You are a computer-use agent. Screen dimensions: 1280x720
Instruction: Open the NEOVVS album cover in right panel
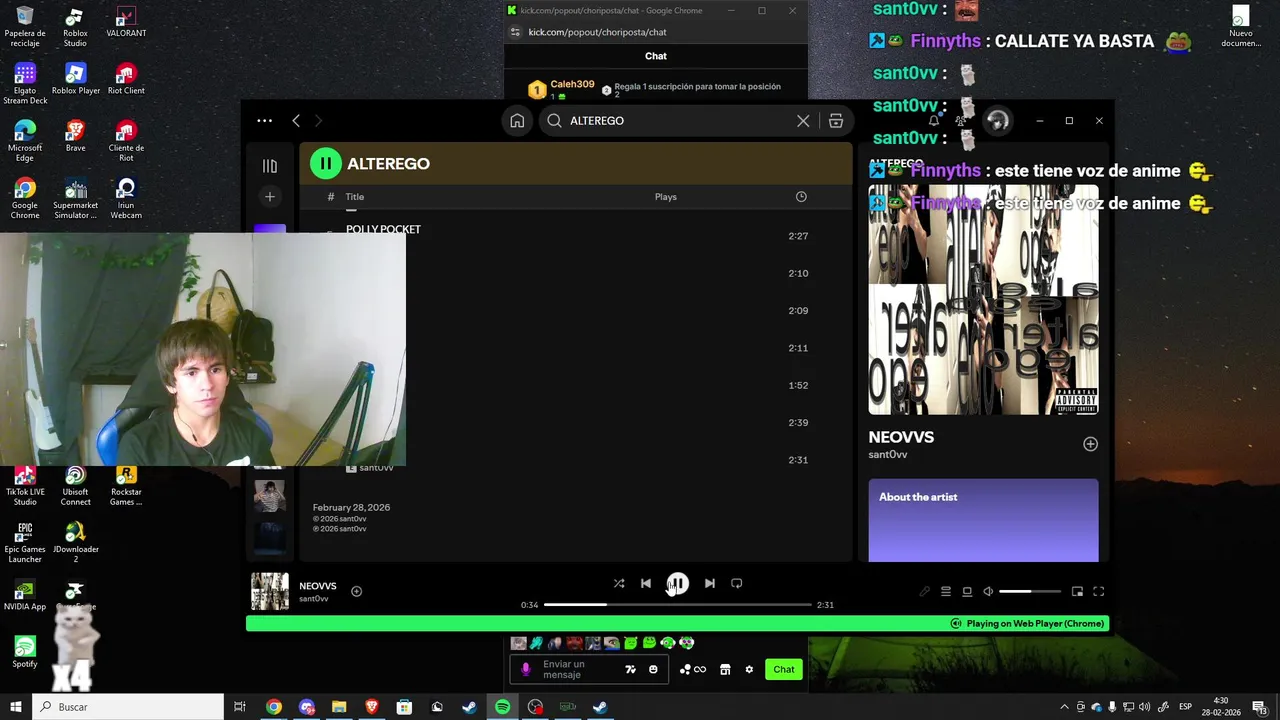coord(983,300)
